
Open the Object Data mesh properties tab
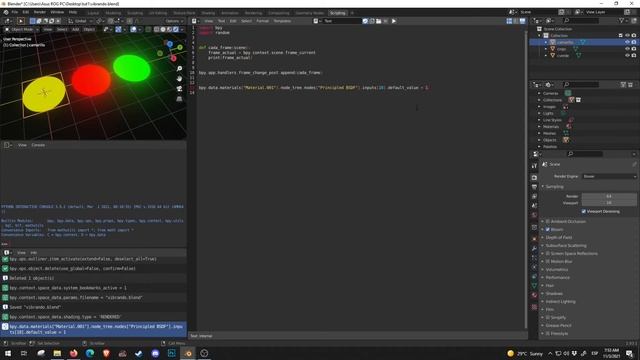pos(534,286)
